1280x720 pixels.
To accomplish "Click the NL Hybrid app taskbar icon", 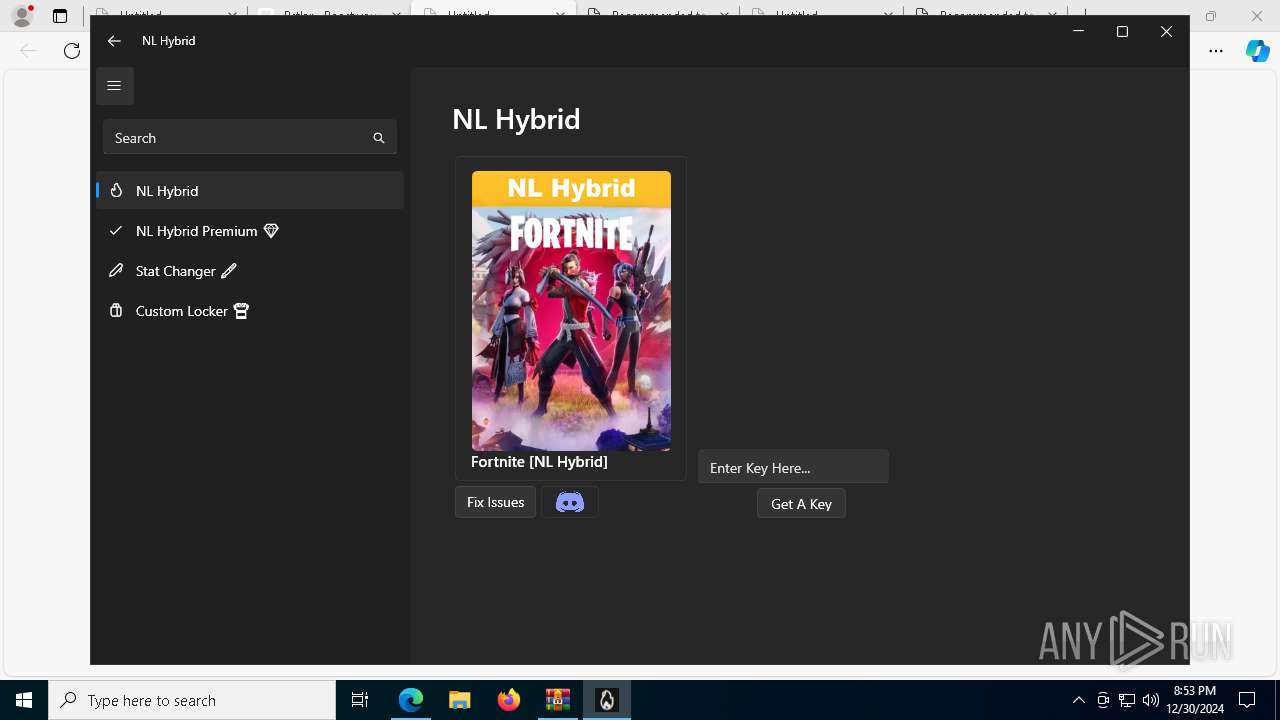I will coord(607,700).
